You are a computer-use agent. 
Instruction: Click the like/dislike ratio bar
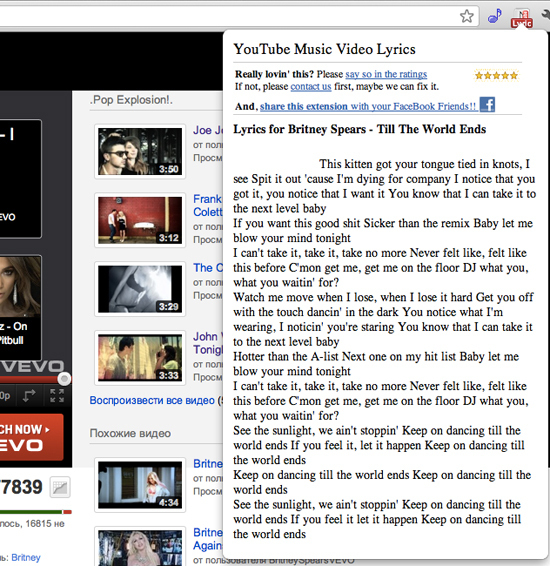pyautogui.click(x=36, y=512)
